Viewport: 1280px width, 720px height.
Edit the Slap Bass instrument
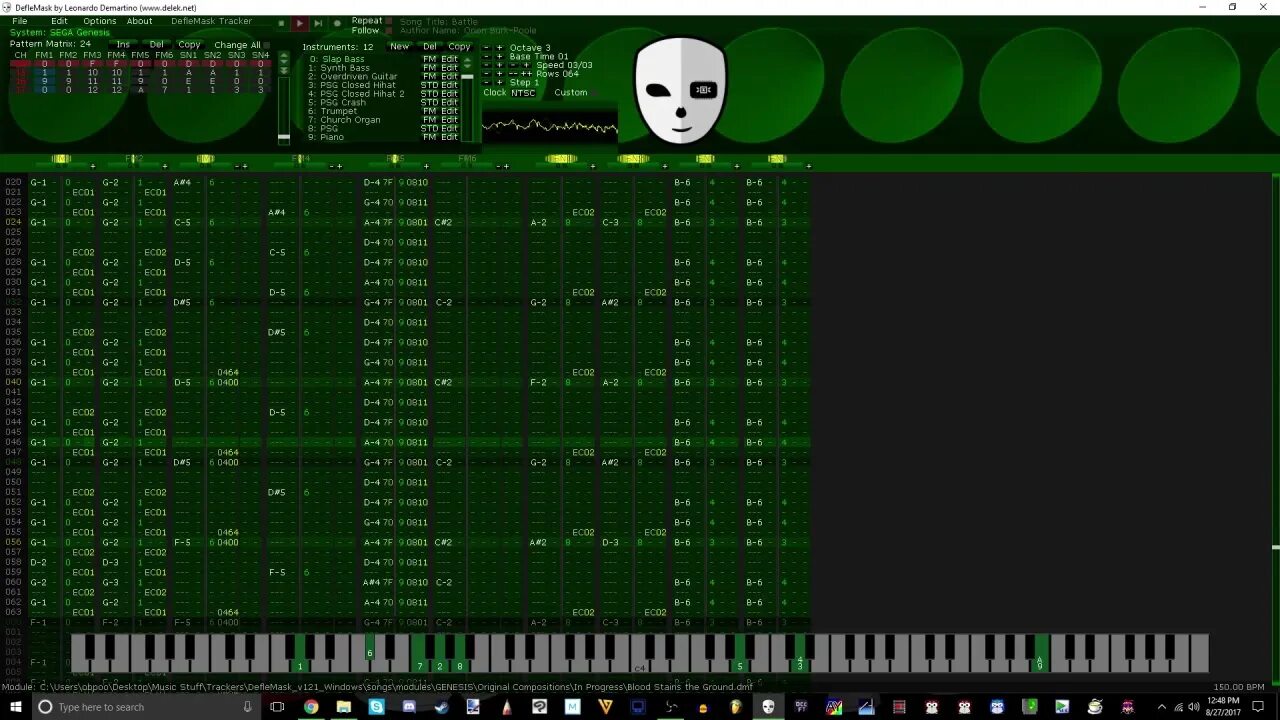click(x=450, y=59)
